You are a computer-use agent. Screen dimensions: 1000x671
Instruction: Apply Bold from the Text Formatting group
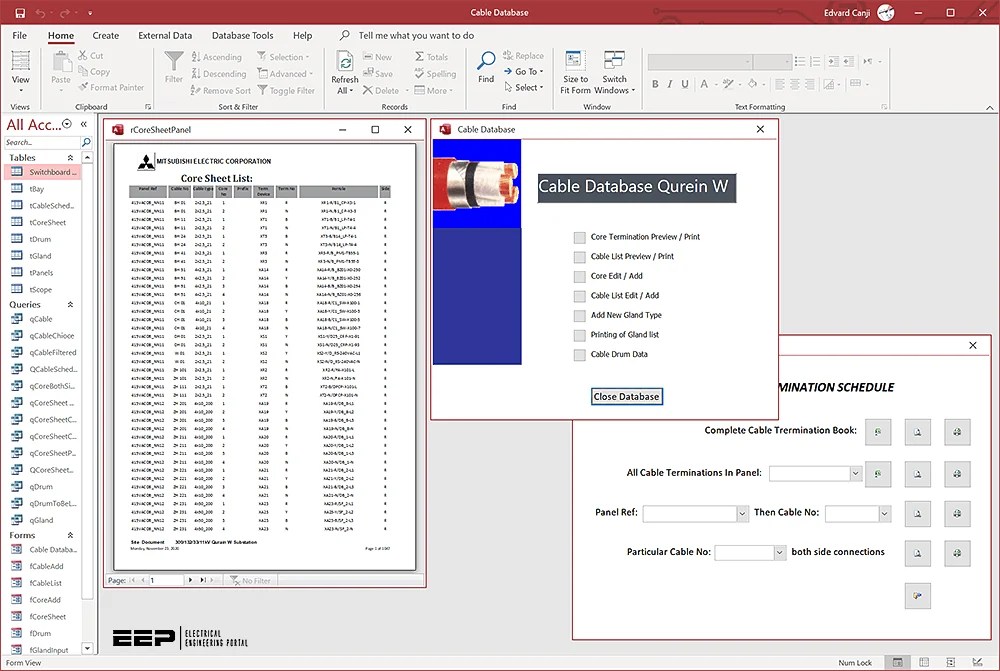pos(656,84)
